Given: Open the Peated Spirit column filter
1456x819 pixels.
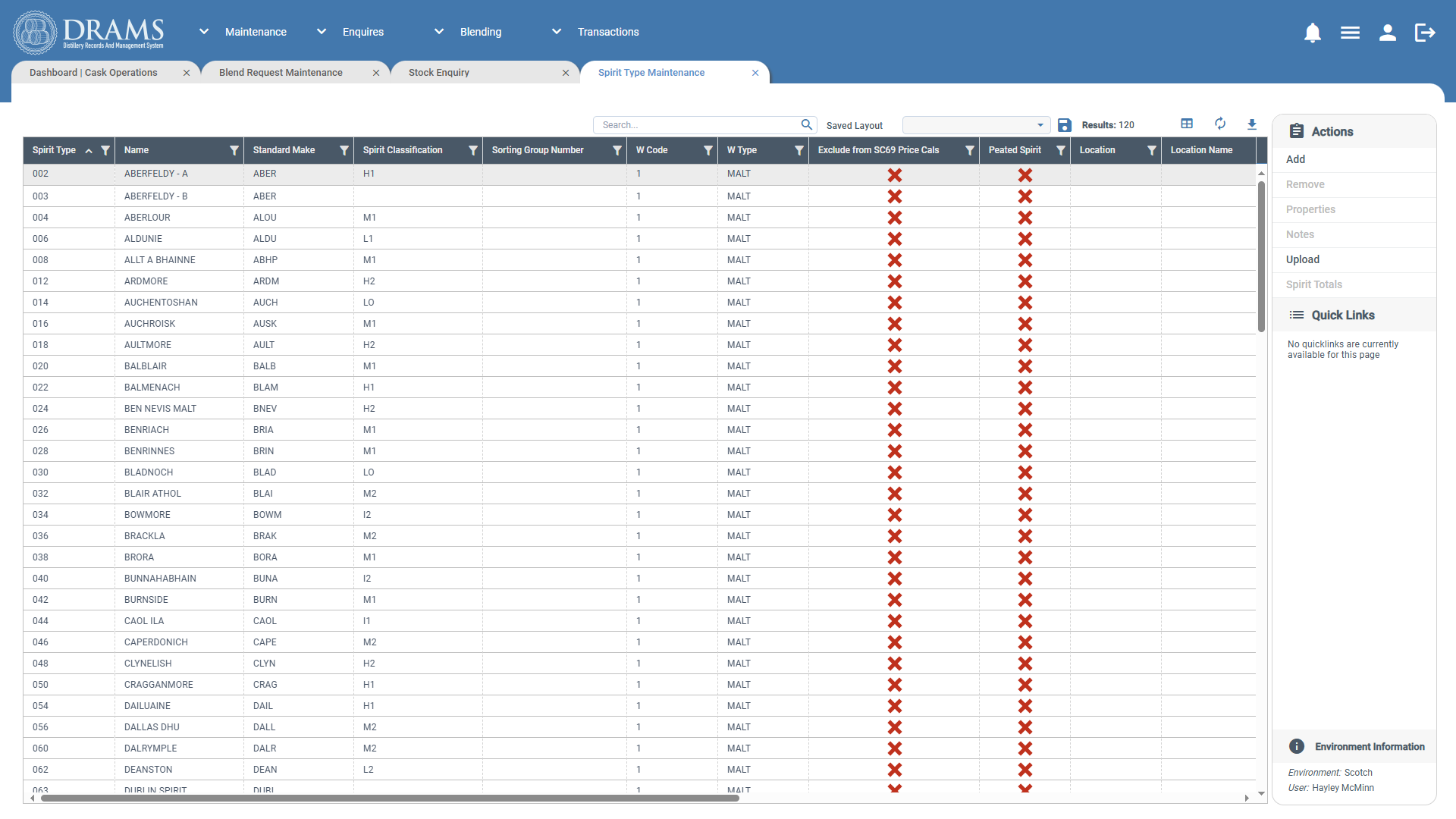Looking at the screenshot, I should [1061, 150].
